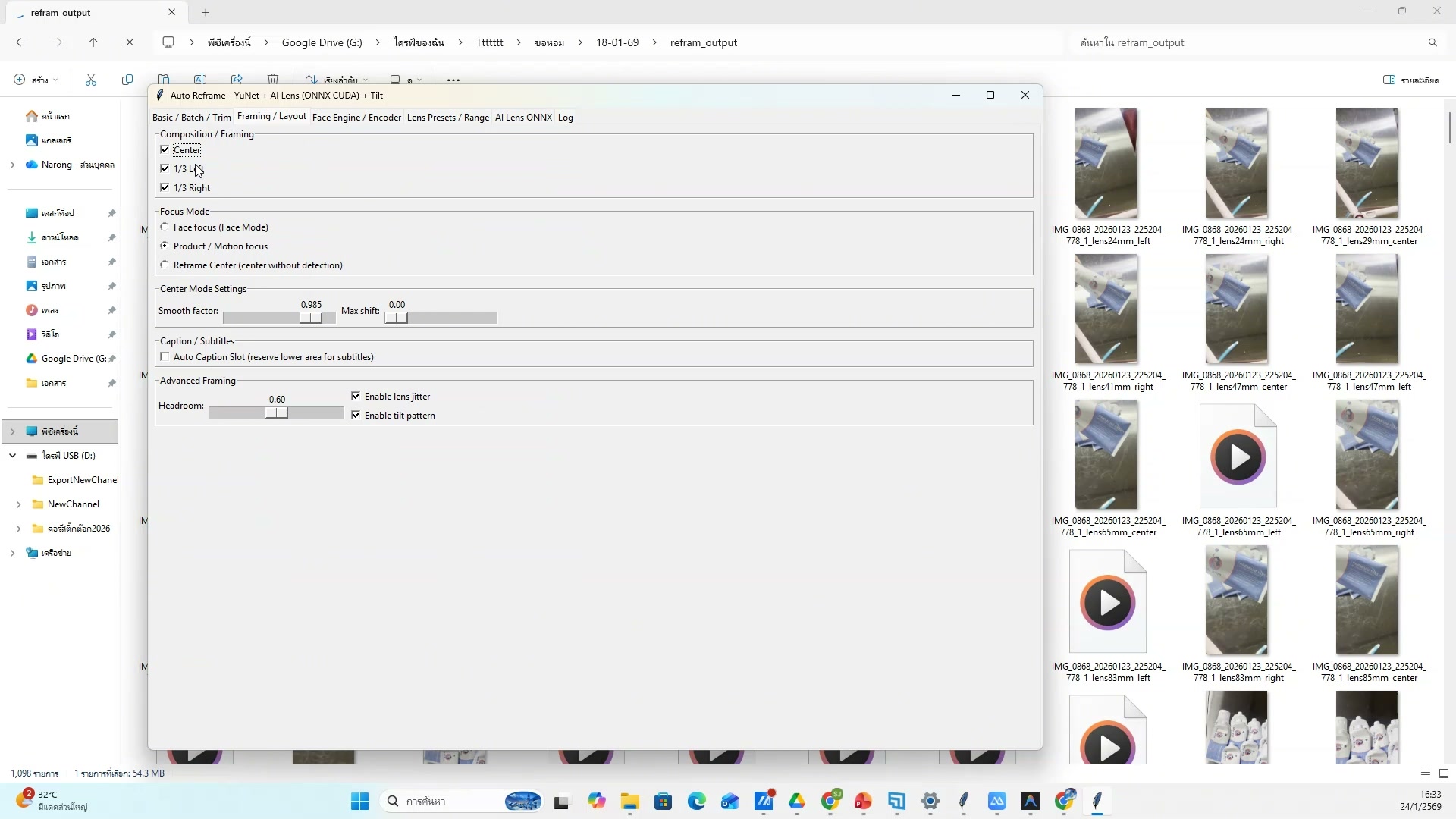Click the Explorer search magnifier icon

(x=1432, y=42)
